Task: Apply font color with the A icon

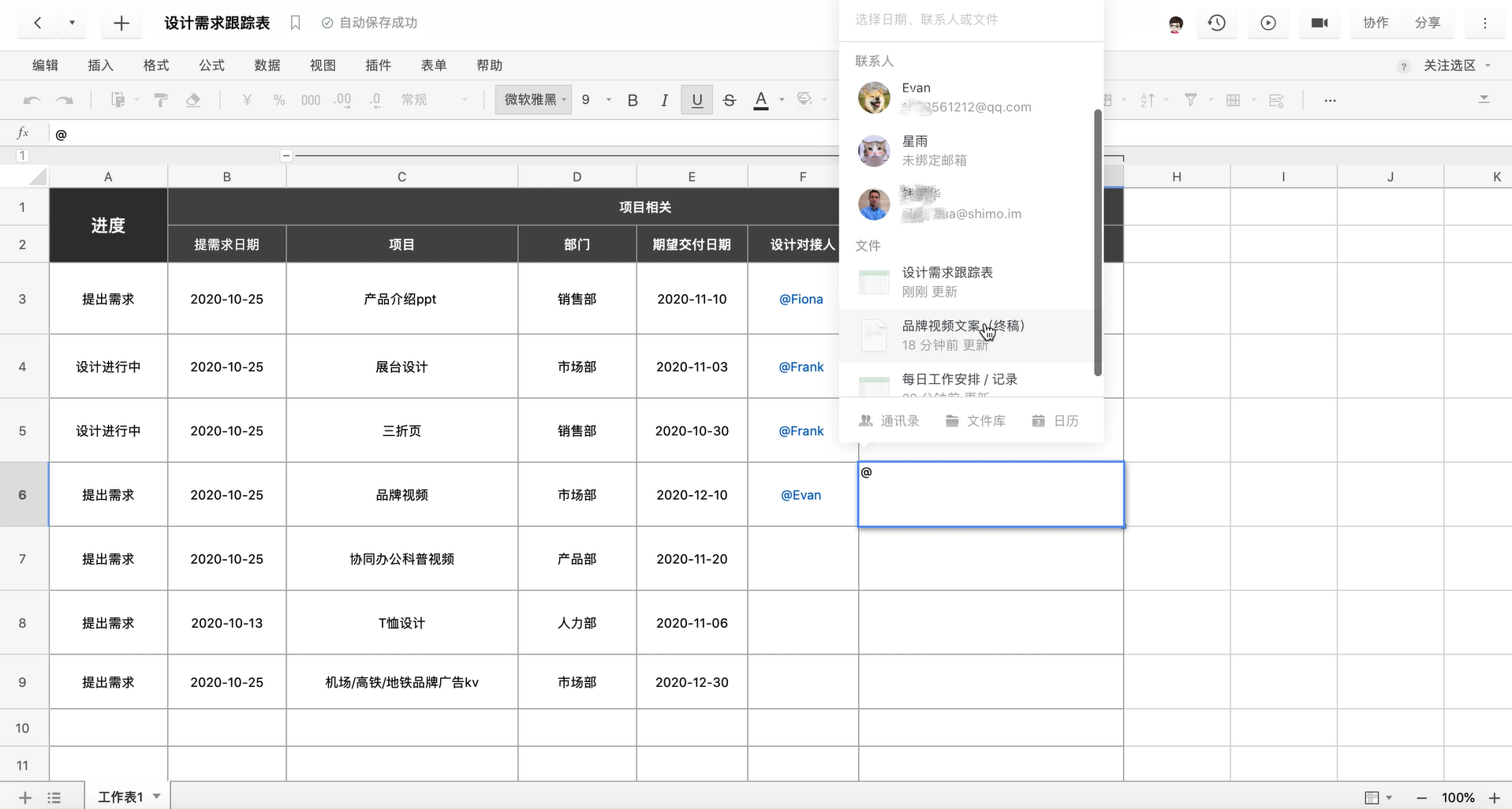Action: tap(761, 100)
